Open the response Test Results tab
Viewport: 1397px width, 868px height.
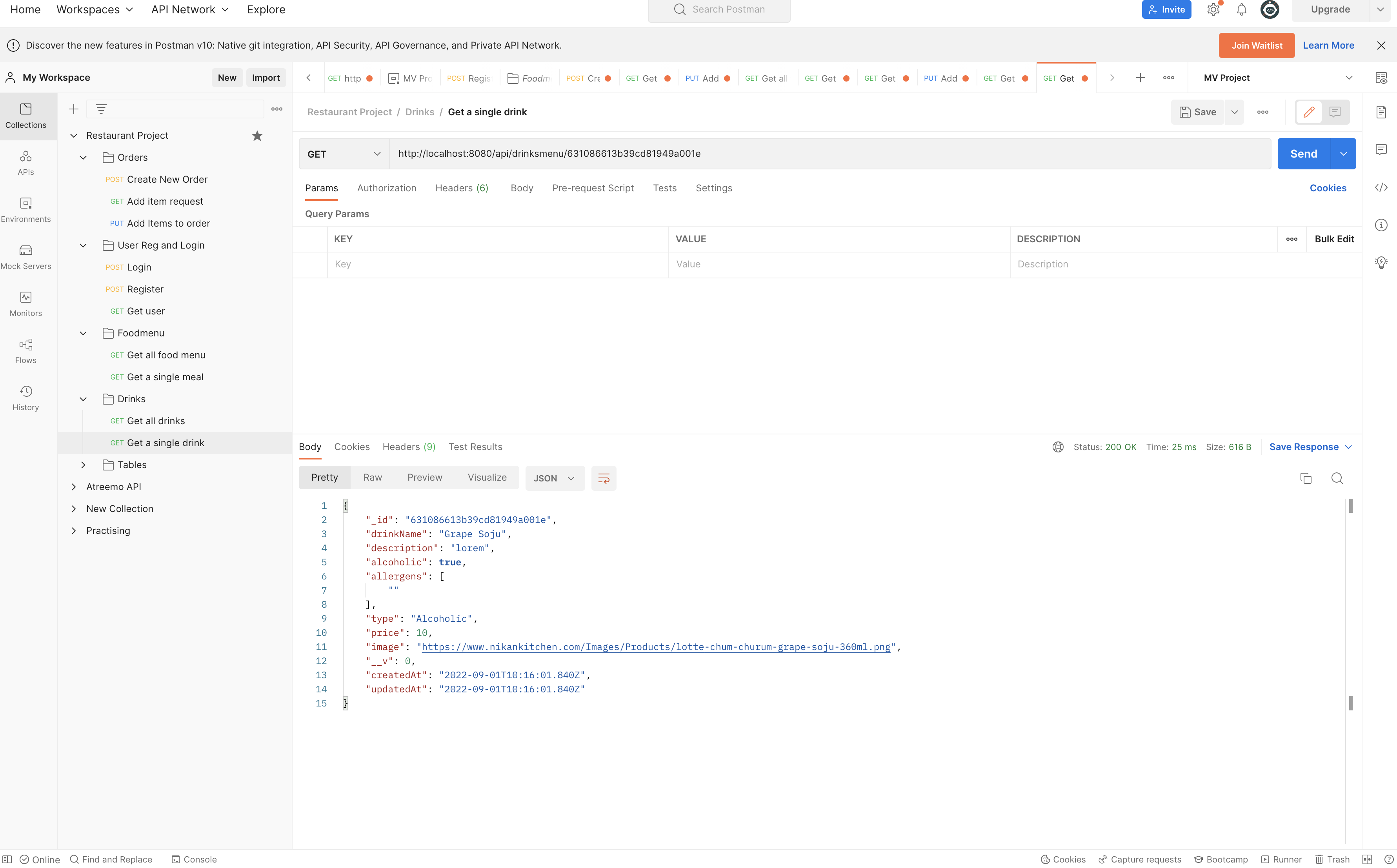[x=475, y=447]
